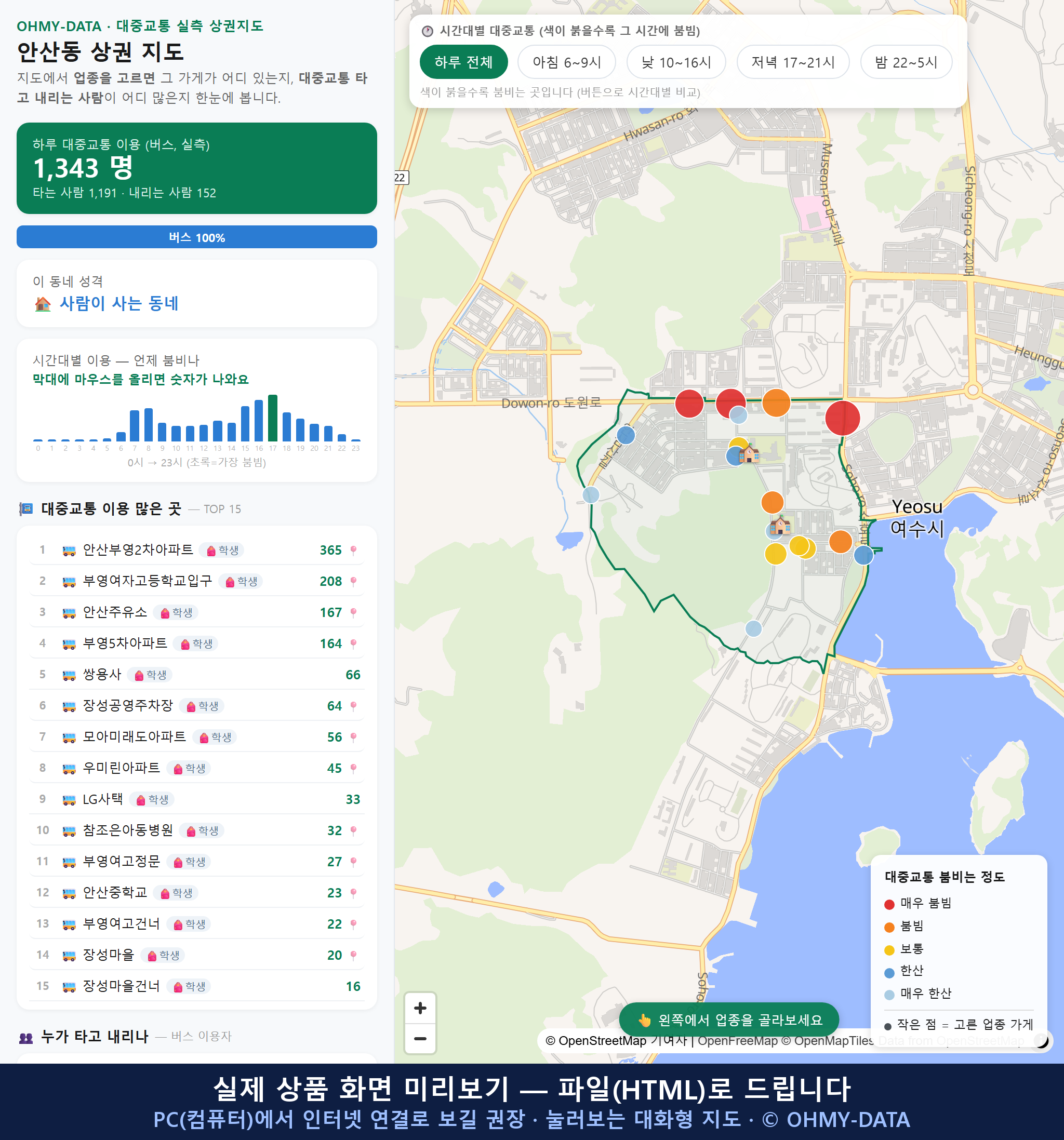Click the green 하루 대중교통 이용 summary card
The image size is (1064, 1140).
click(x=197, y=168)
